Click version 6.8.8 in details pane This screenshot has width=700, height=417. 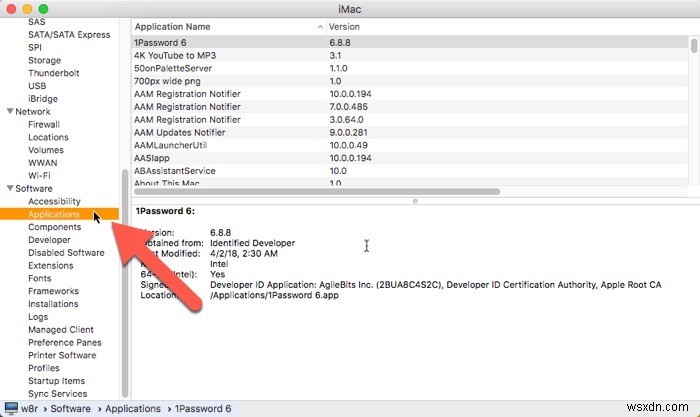(221, 233)
